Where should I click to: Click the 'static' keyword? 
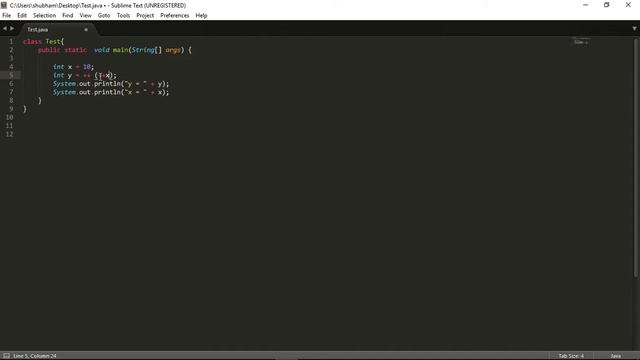coord(75,50)
